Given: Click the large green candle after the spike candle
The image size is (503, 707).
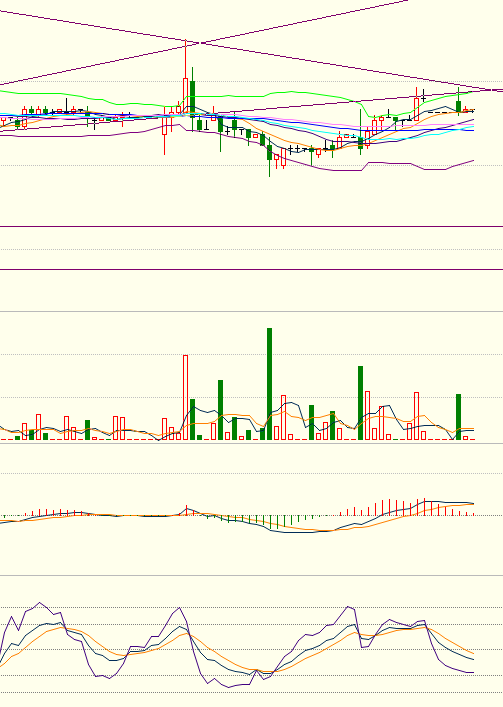Looking at the screenshot, I should [x=192, y=99].
